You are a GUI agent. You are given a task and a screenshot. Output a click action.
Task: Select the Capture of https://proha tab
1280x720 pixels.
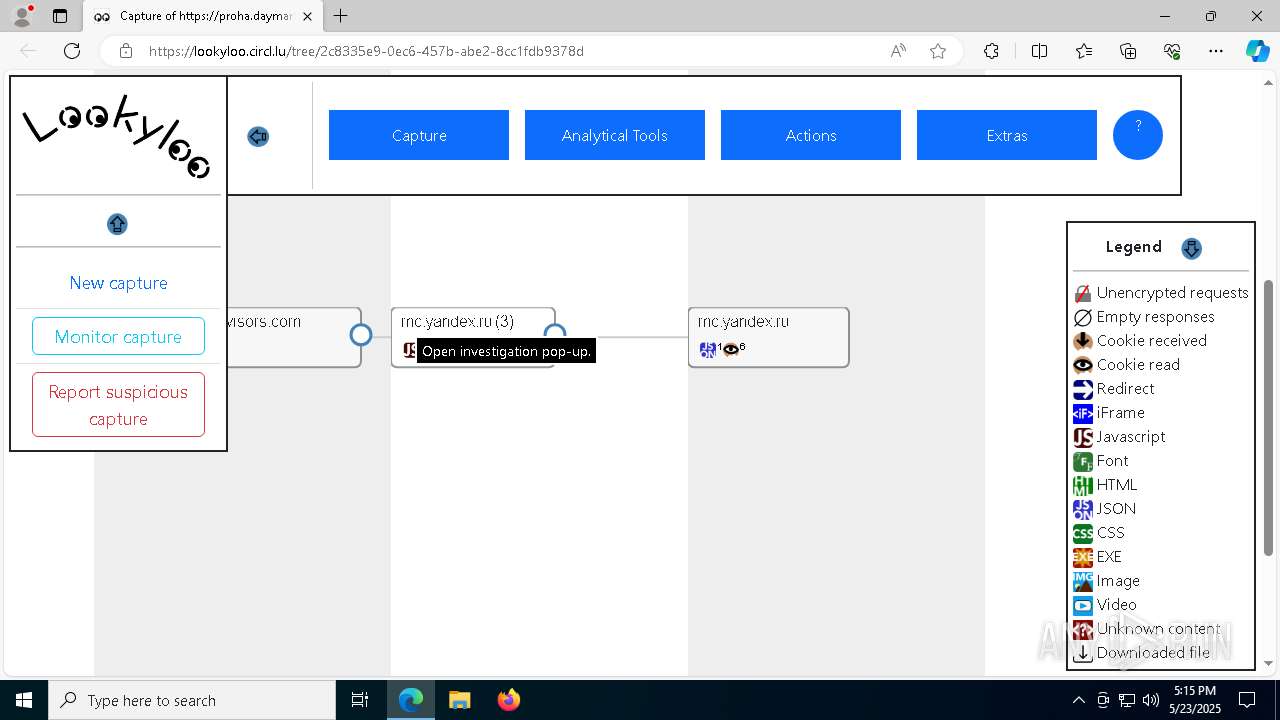[202, 16]
